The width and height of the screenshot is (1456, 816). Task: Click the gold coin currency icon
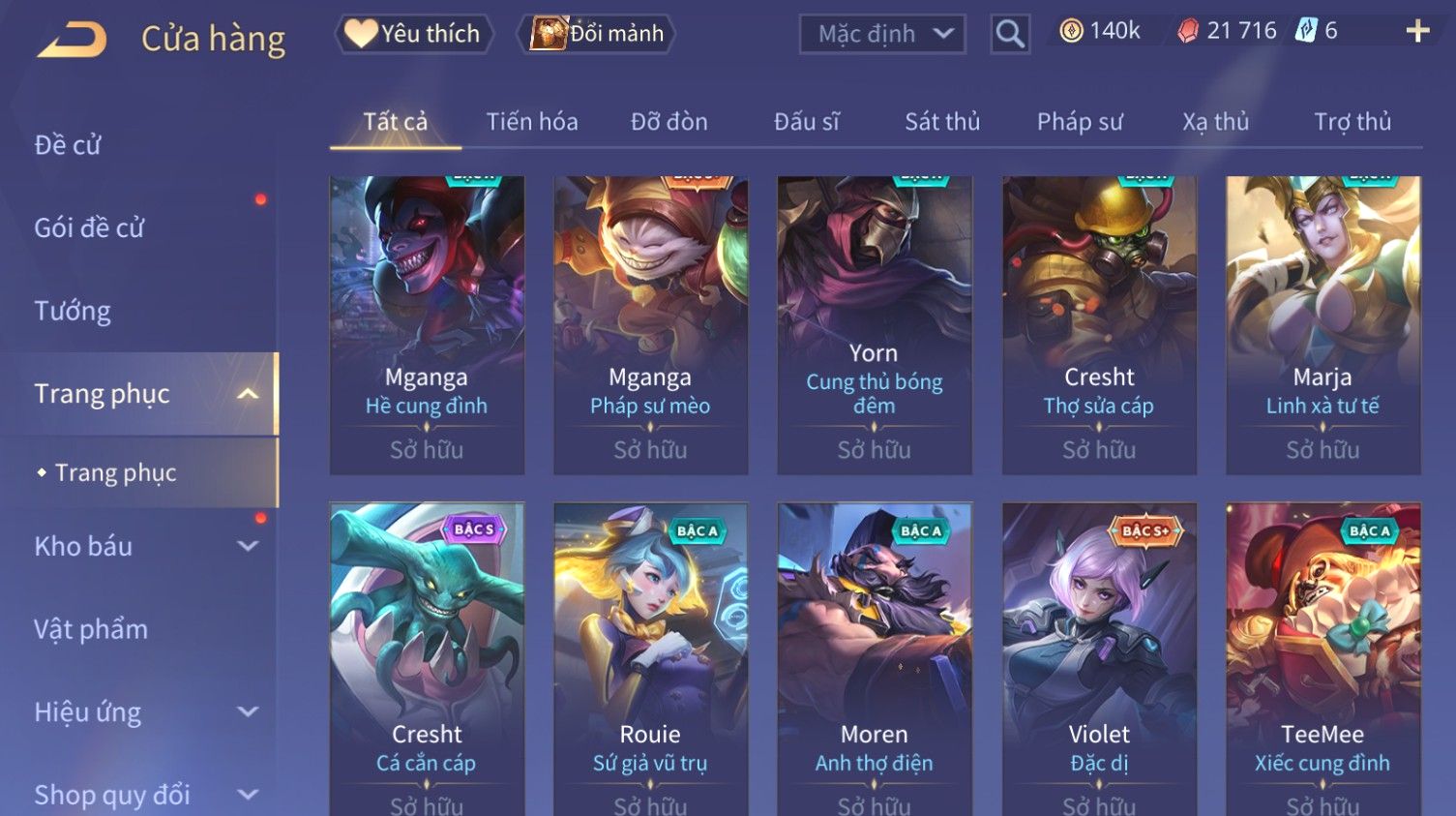[x=1071, y=31]
